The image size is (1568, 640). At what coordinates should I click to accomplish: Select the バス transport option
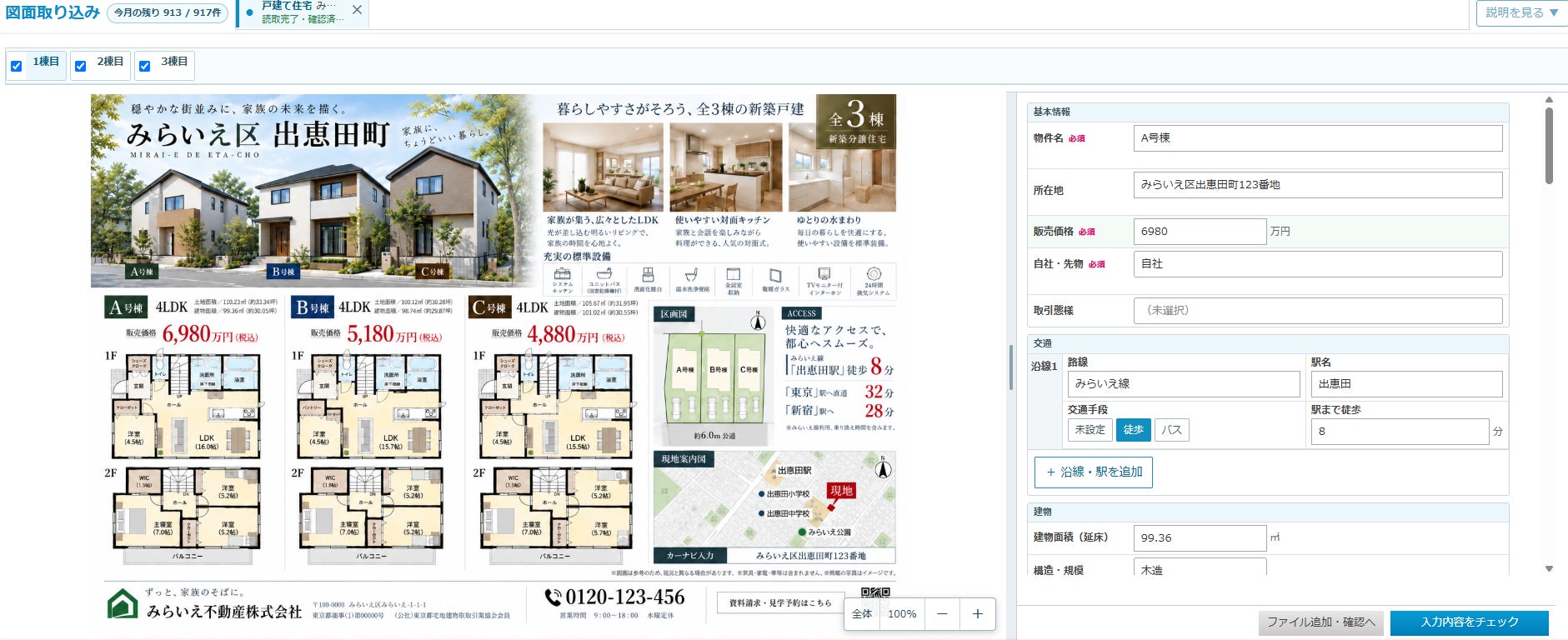pos(1171,430)
